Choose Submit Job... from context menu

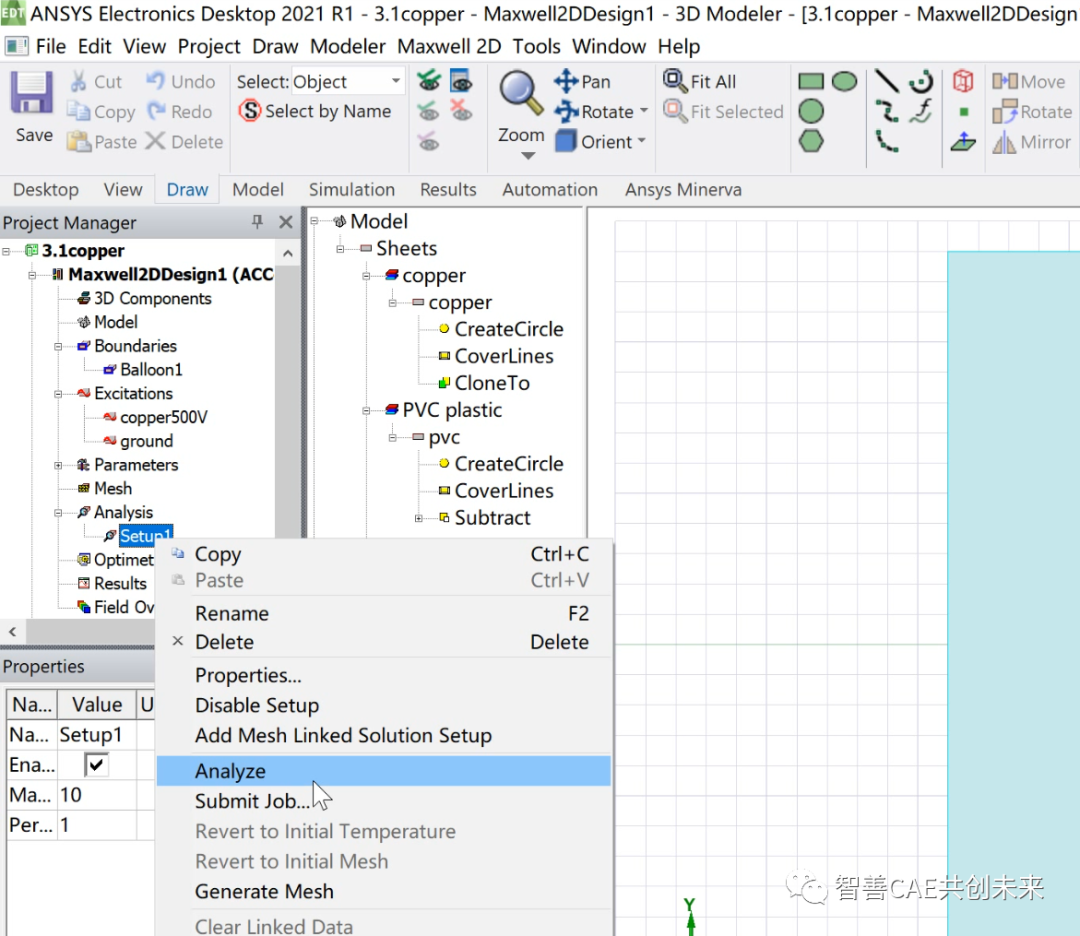384,801
